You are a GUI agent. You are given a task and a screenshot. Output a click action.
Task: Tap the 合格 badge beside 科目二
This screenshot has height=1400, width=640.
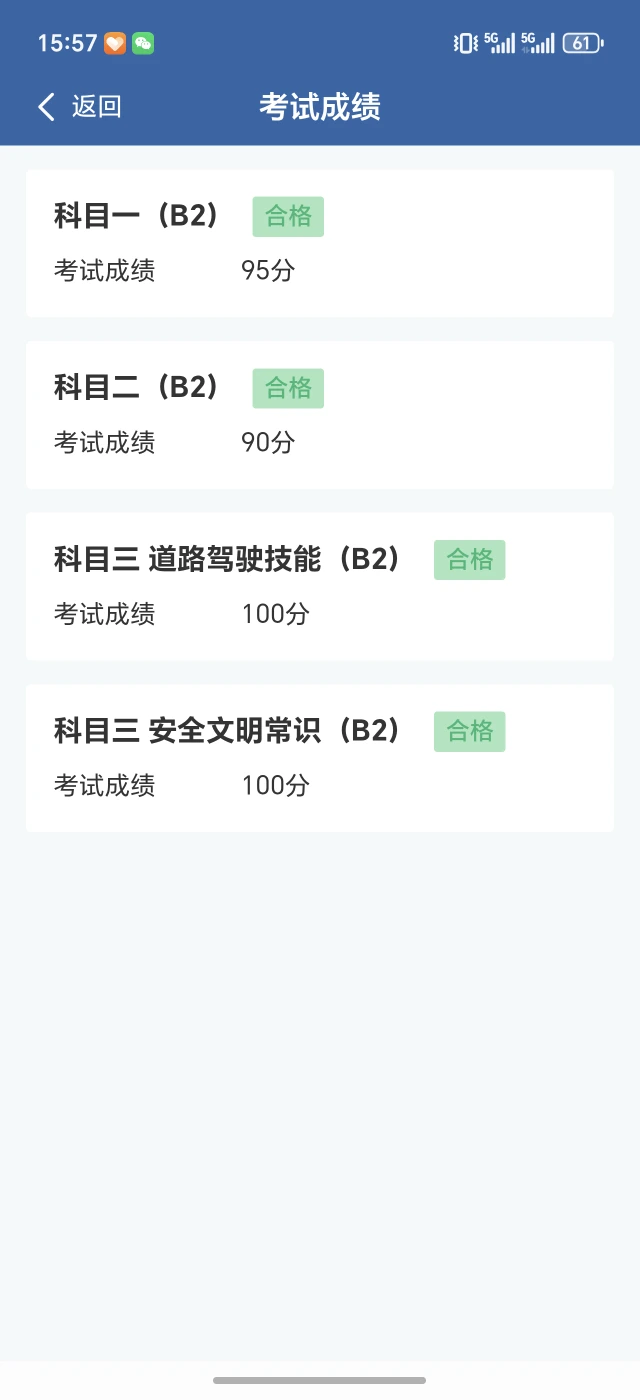coord(288,388)
